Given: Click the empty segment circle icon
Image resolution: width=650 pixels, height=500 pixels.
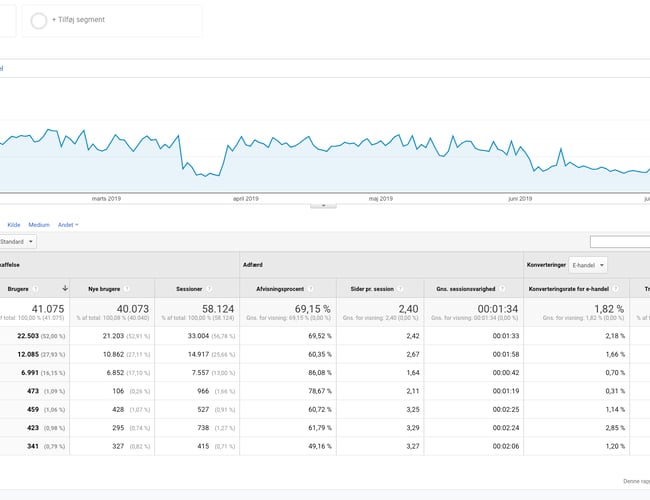Looking at the screenshot, I should pos(39,20).
